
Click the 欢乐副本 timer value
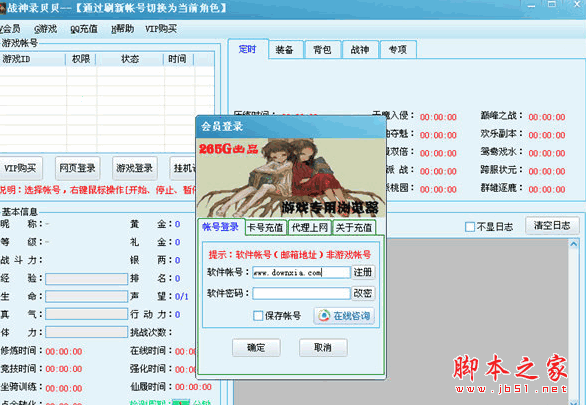(x=547, y=135)
